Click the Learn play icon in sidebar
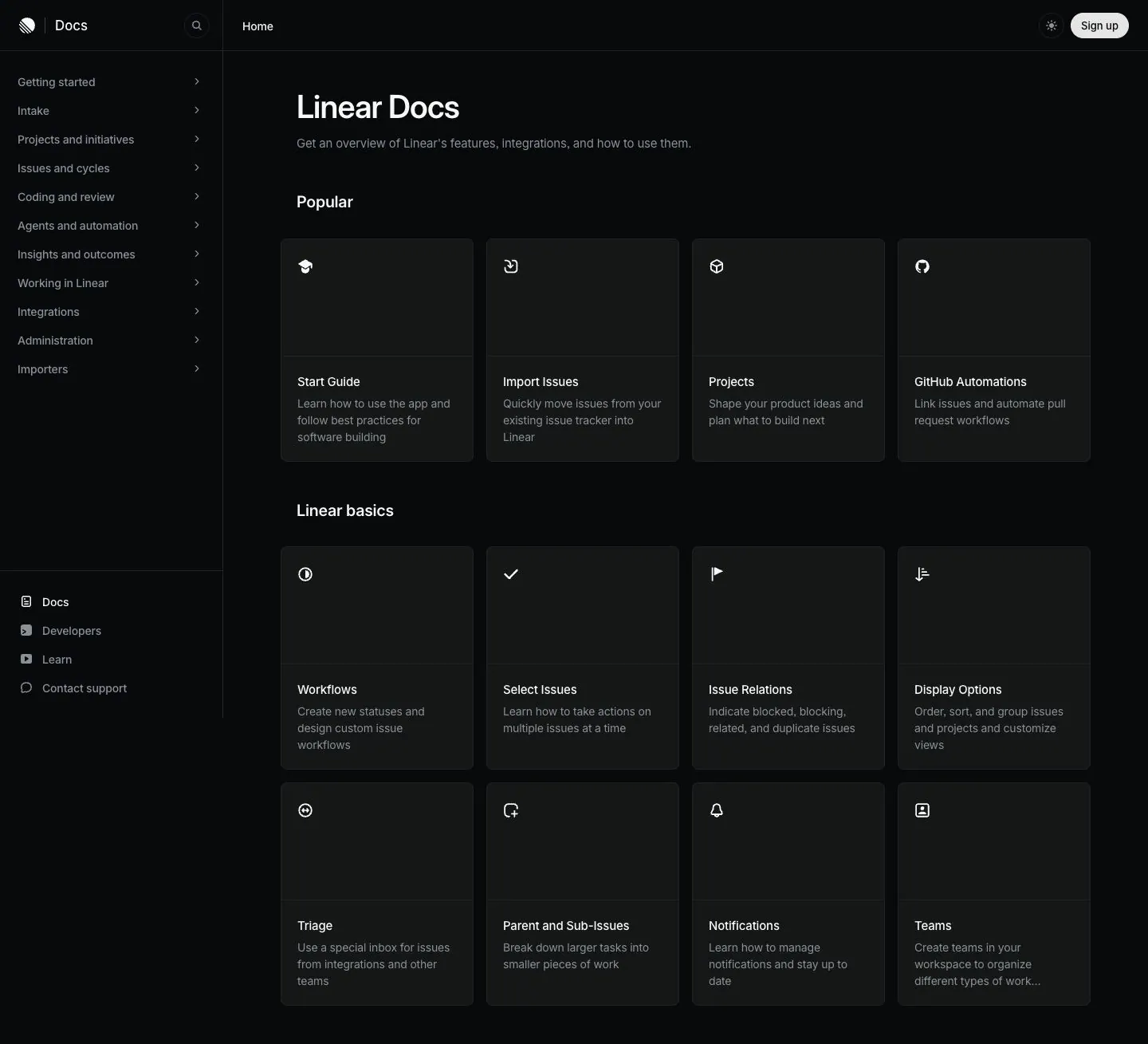This screenshot has width=1148, height=1044. 26,659
